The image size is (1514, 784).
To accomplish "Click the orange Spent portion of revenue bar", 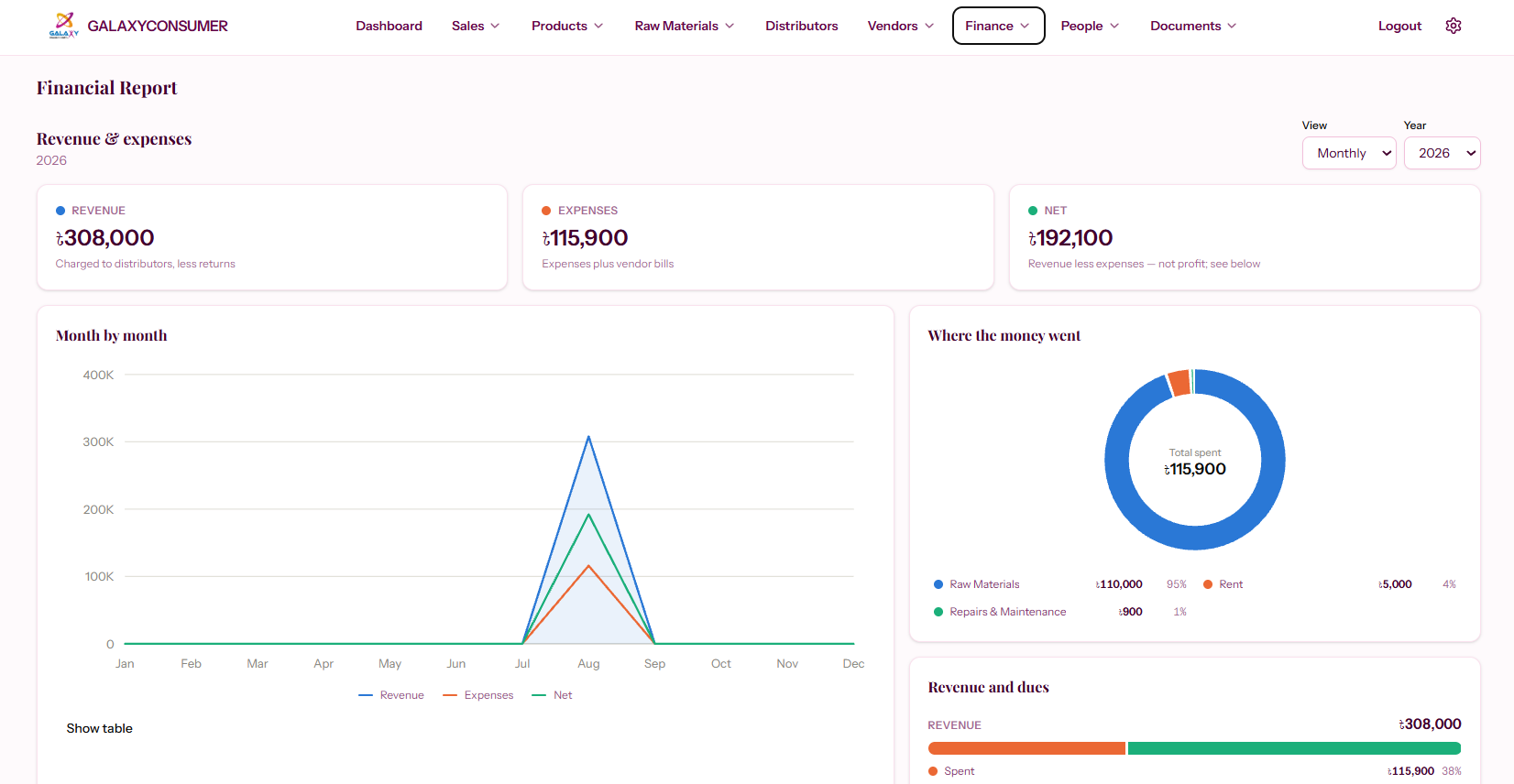I will 1026,748.
